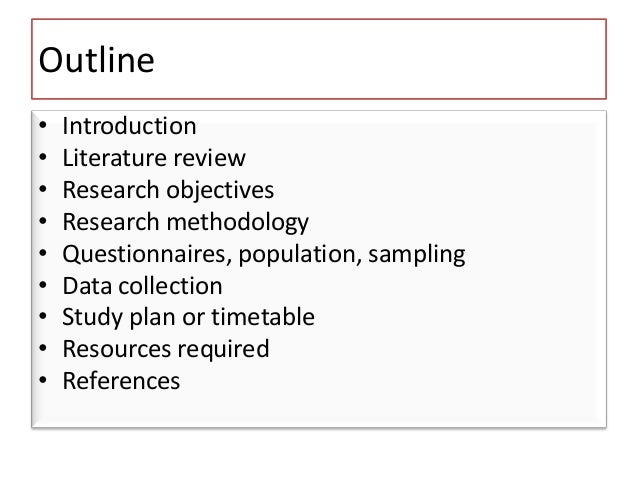Select the Research objectives bullet
The image size is (638, 479).
click(168, 190)
